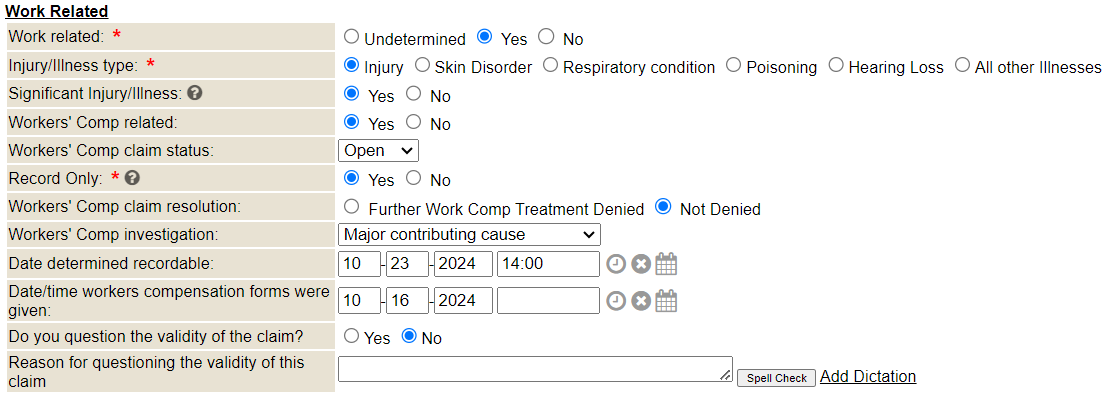Open the Add Dictation link
The height and width of the screenshot is (395, 1107).
tap(868, 376)
